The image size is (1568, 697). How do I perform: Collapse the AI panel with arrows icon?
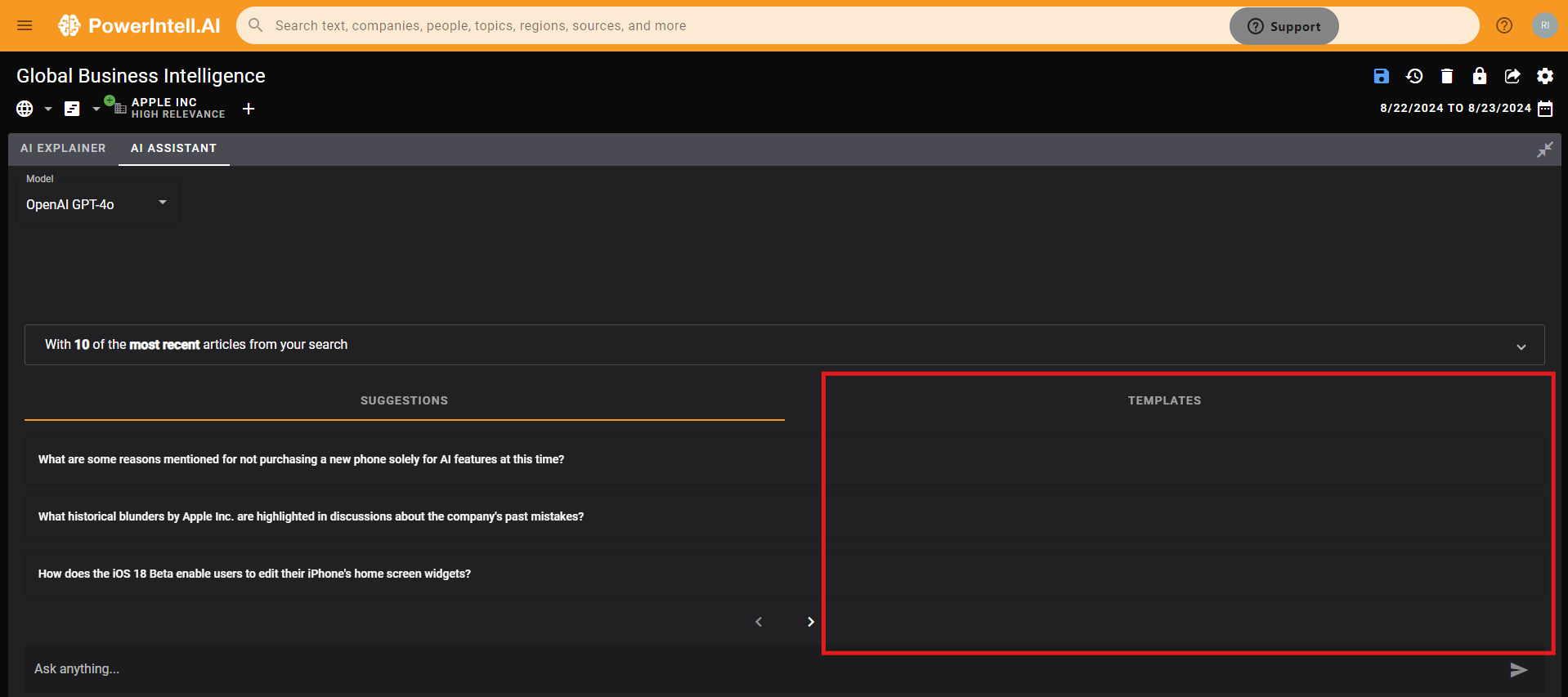coord(1544,150)
